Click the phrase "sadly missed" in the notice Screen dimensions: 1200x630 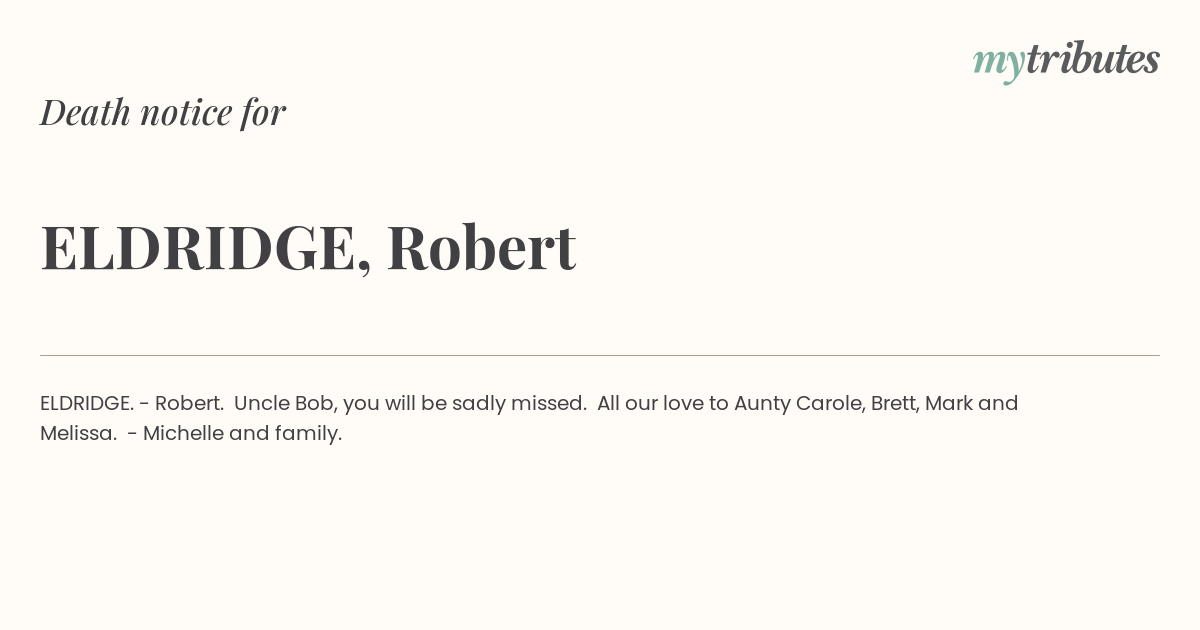(x=518, y=403)
